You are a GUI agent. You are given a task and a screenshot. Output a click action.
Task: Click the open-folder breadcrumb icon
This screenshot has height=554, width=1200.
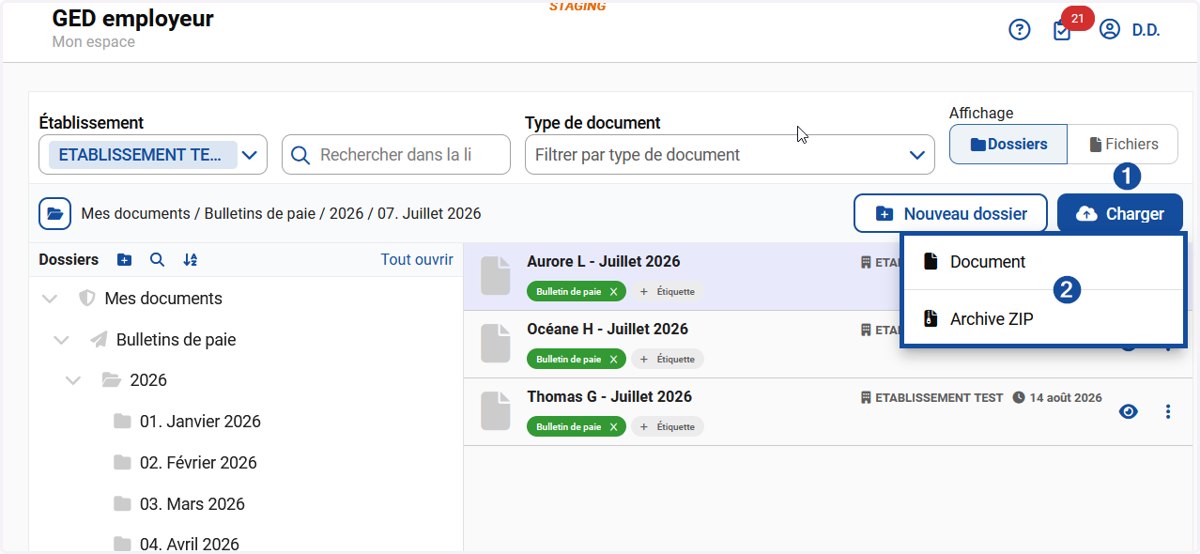pos(55,214)
